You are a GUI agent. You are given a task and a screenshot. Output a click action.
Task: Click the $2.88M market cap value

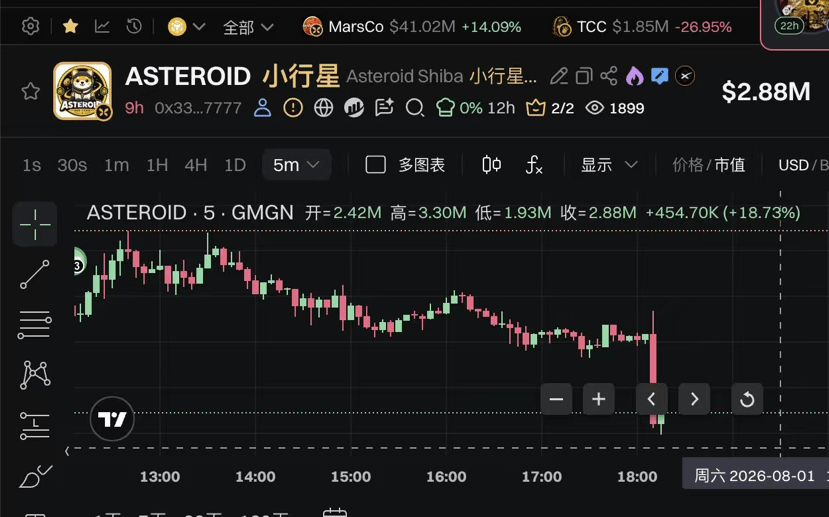pos(766,91)
